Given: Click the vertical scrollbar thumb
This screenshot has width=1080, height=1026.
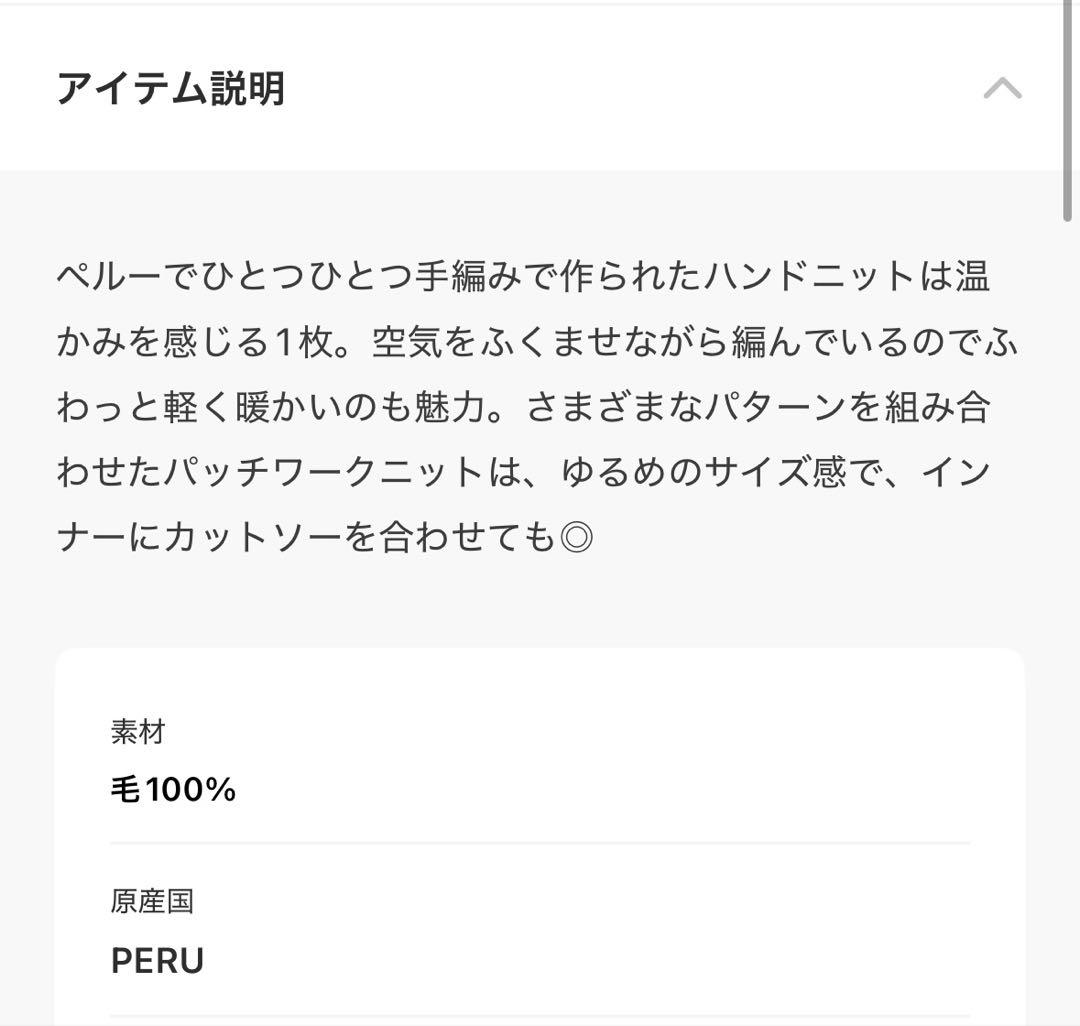Looking at the screenshot, I should [x=1067, y=110].
